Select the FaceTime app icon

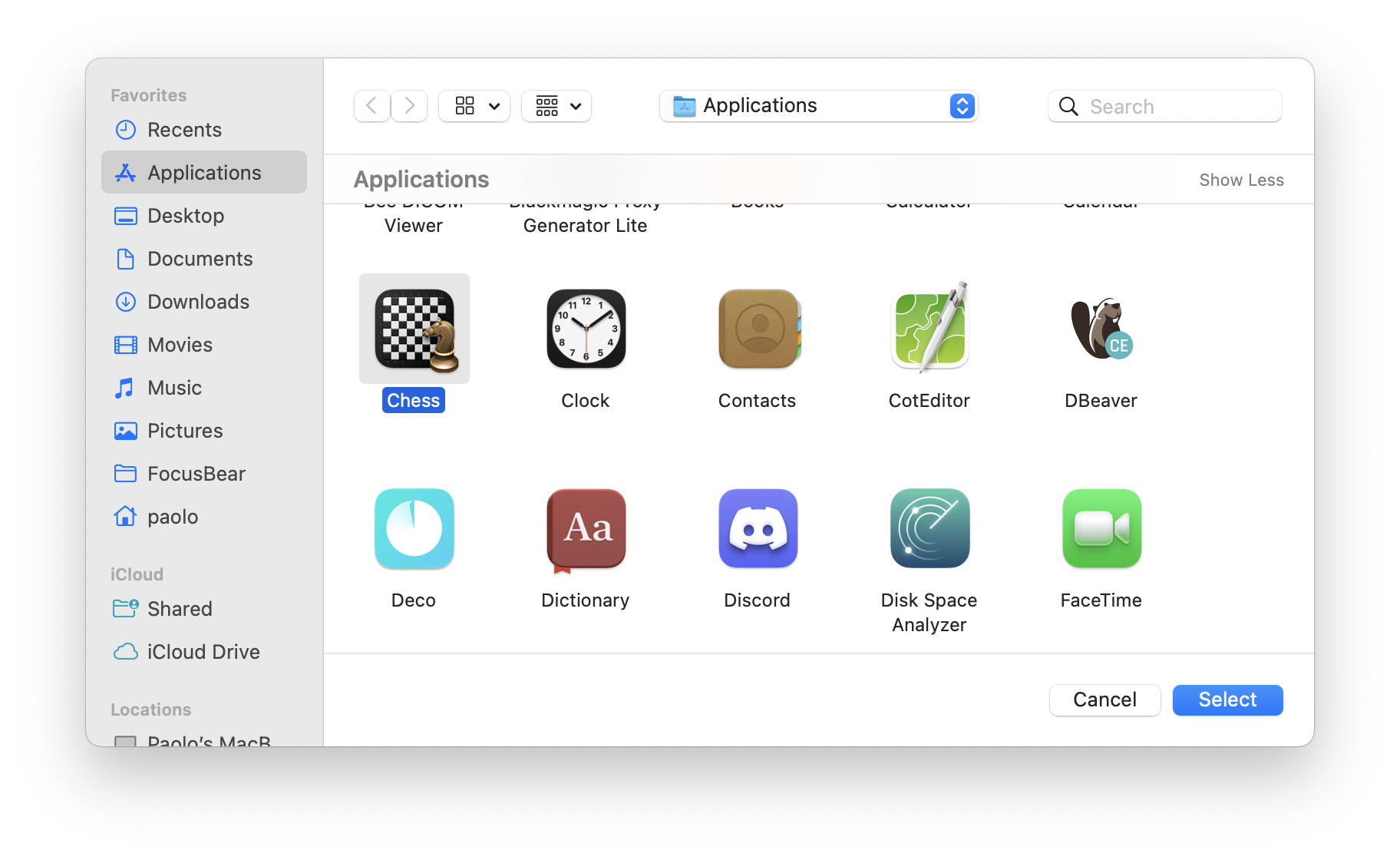1101,528
